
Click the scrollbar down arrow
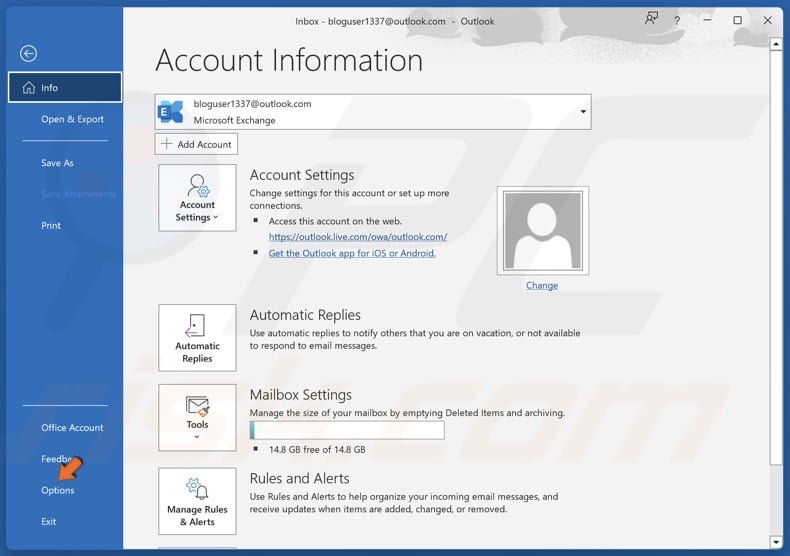(776, 542)
